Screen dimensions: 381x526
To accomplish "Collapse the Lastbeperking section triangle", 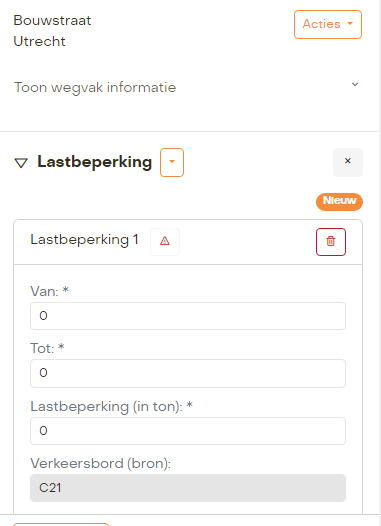I will tap(21, 163).
